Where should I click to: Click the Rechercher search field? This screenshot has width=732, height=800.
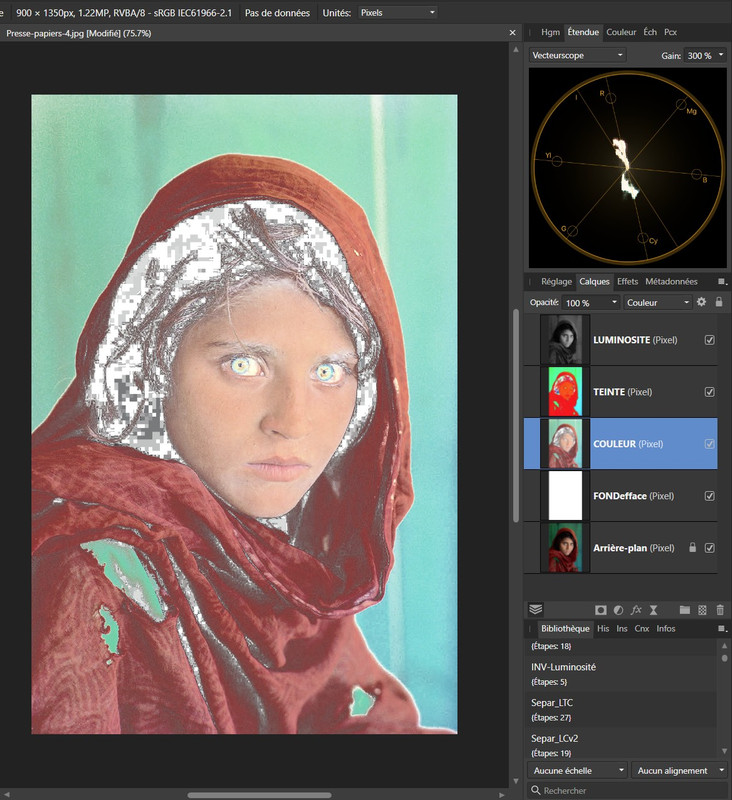(627, 790)
